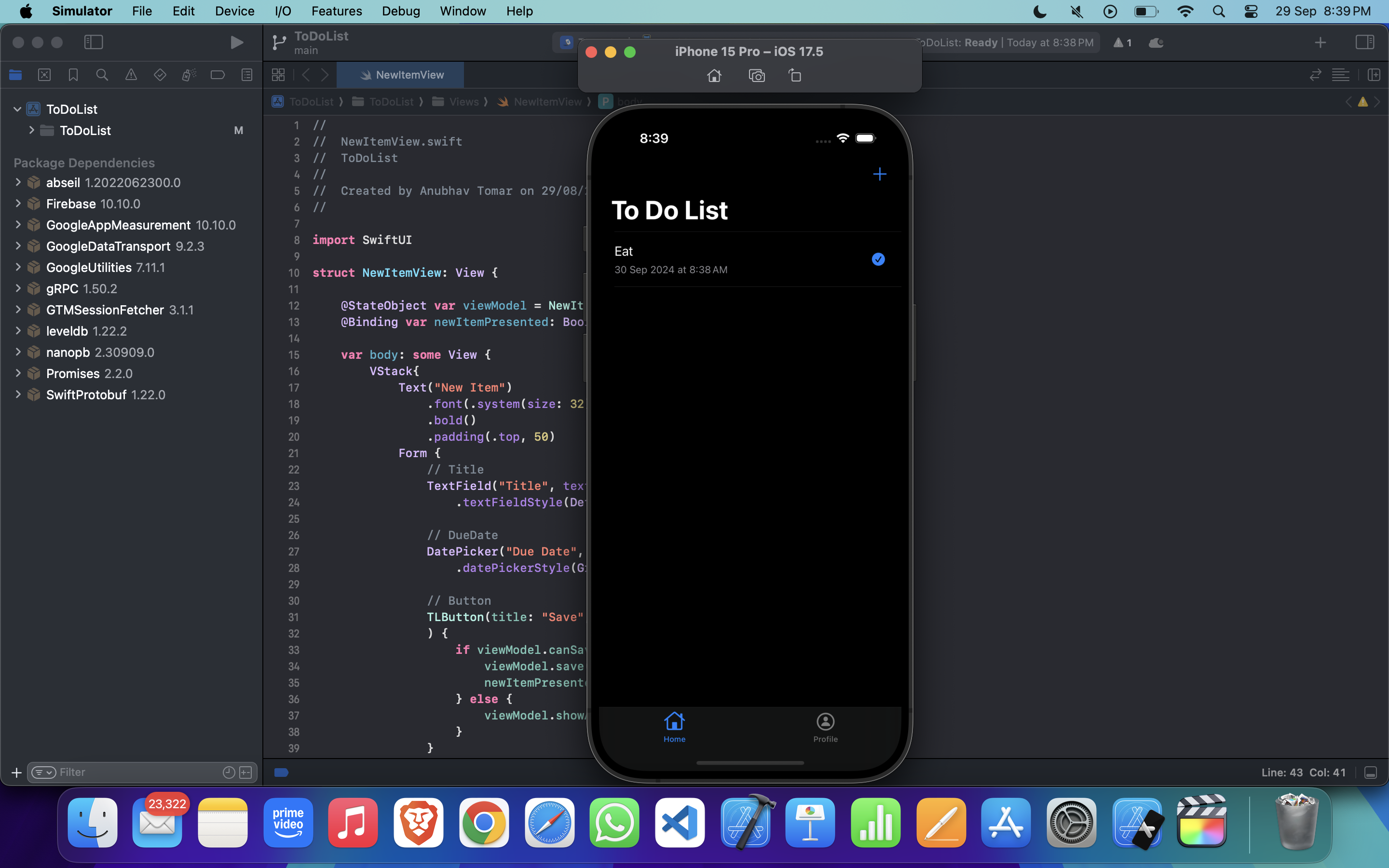The height and width of the screenshot is (868, 1389).
Task: Open the Device menu in menu bar
Action: coord(234,11)
